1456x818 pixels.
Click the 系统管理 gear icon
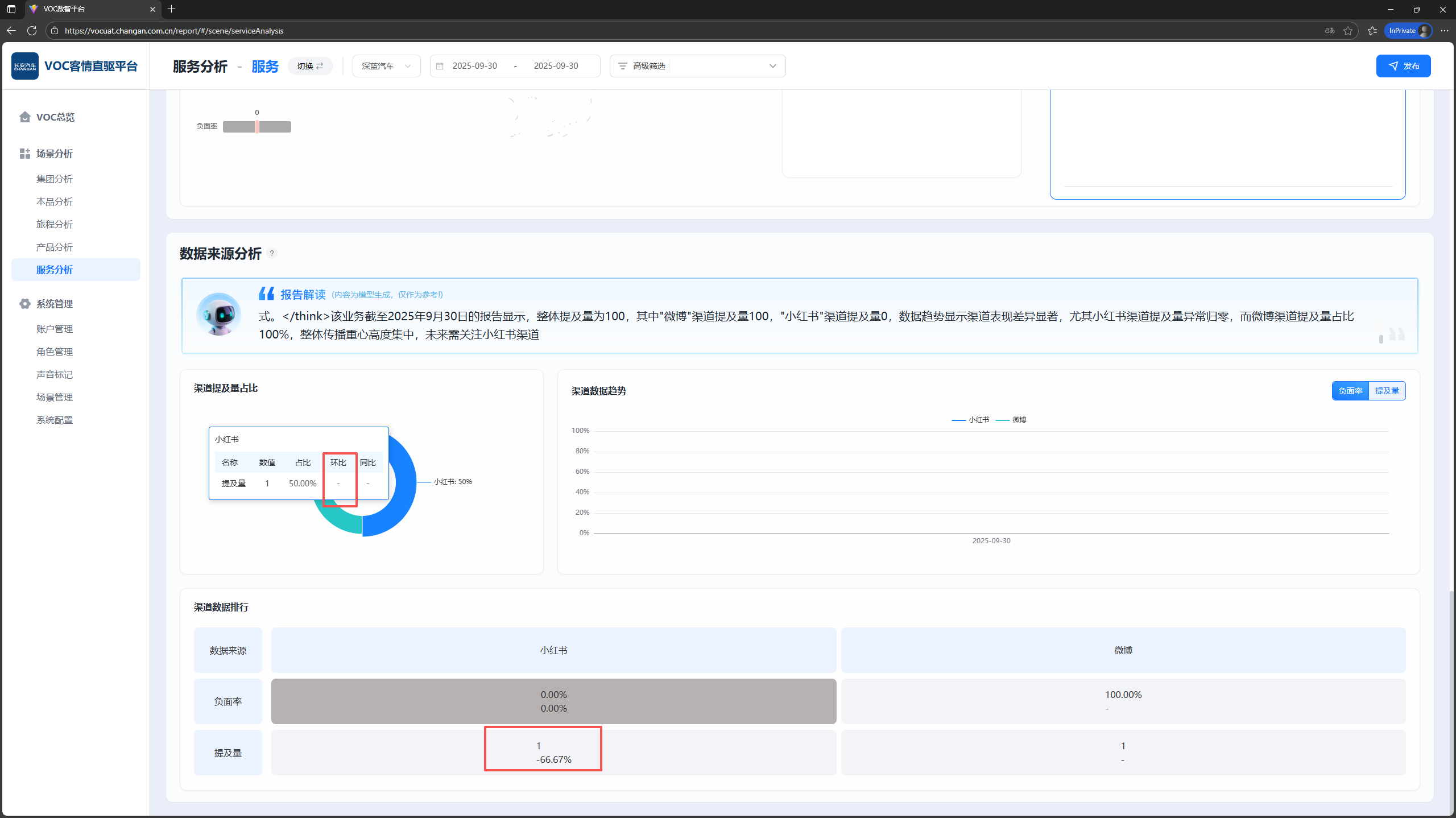(x=24, y=304)
